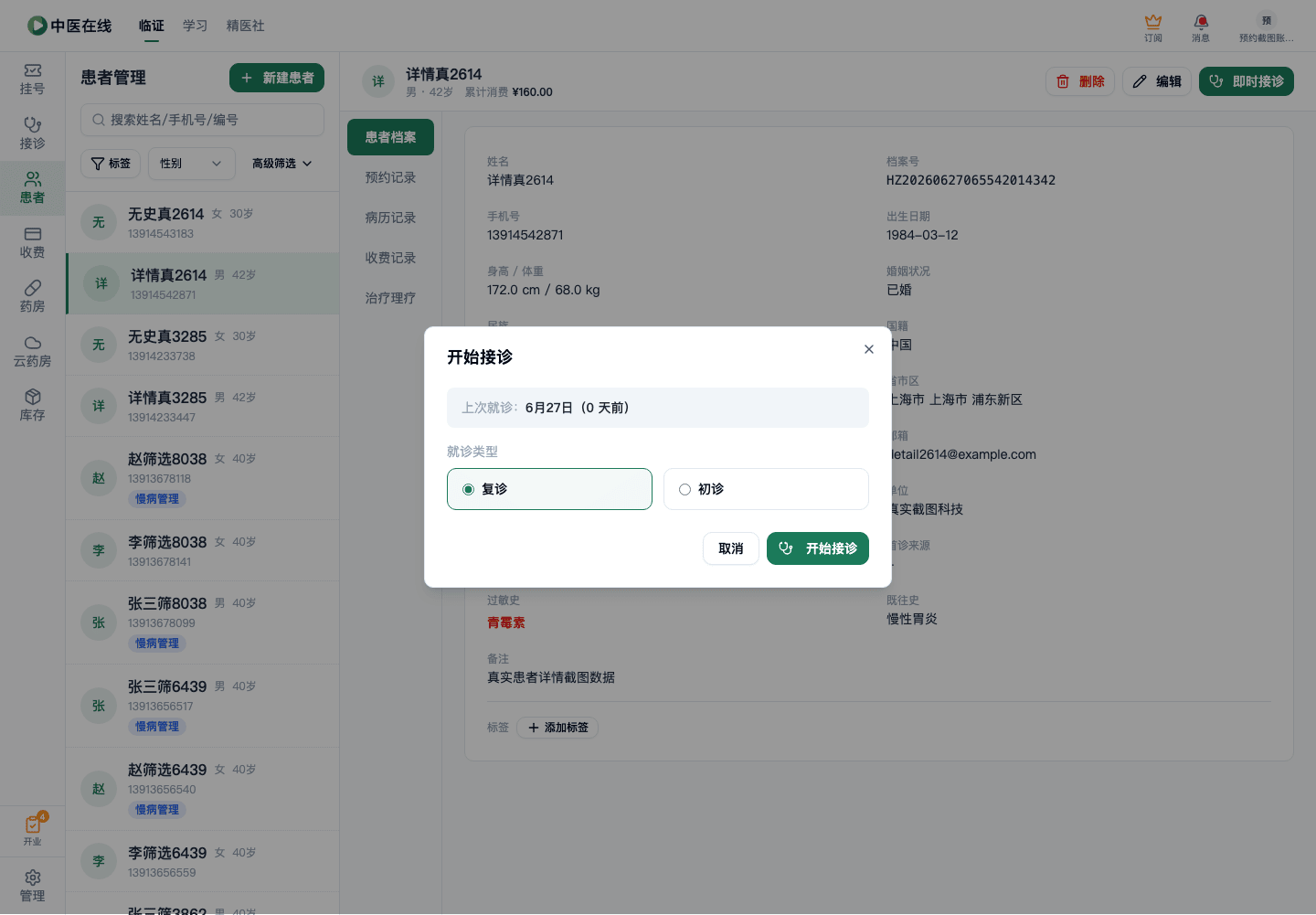Select patient 详情真3285 in list
This screenshot has width=1316, height=915.
click(203, 406)
